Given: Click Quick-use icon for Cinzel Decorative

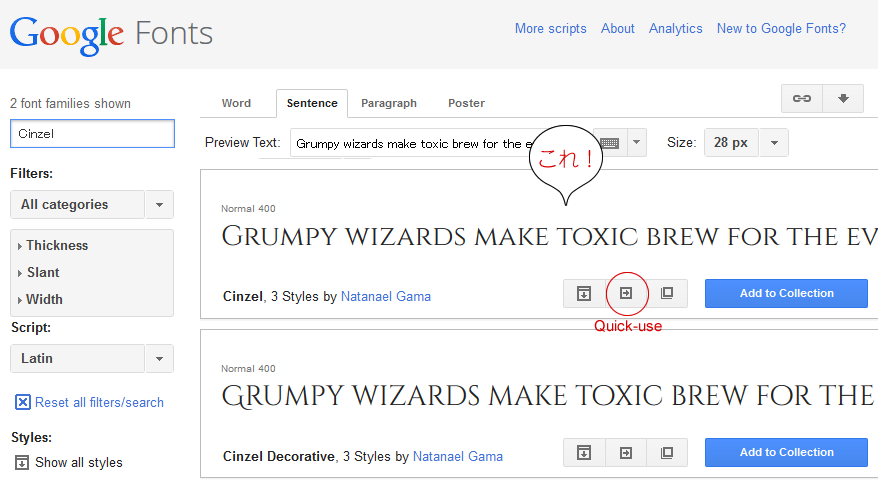Looking at the screenshot, I should [626, 452].
